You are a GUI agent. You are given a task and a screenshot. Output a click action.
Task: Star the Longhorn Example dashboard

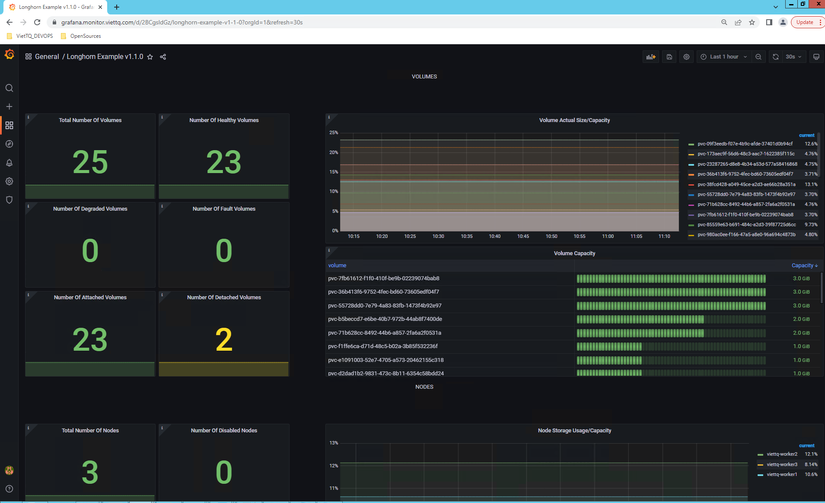[x=150, y=57]
